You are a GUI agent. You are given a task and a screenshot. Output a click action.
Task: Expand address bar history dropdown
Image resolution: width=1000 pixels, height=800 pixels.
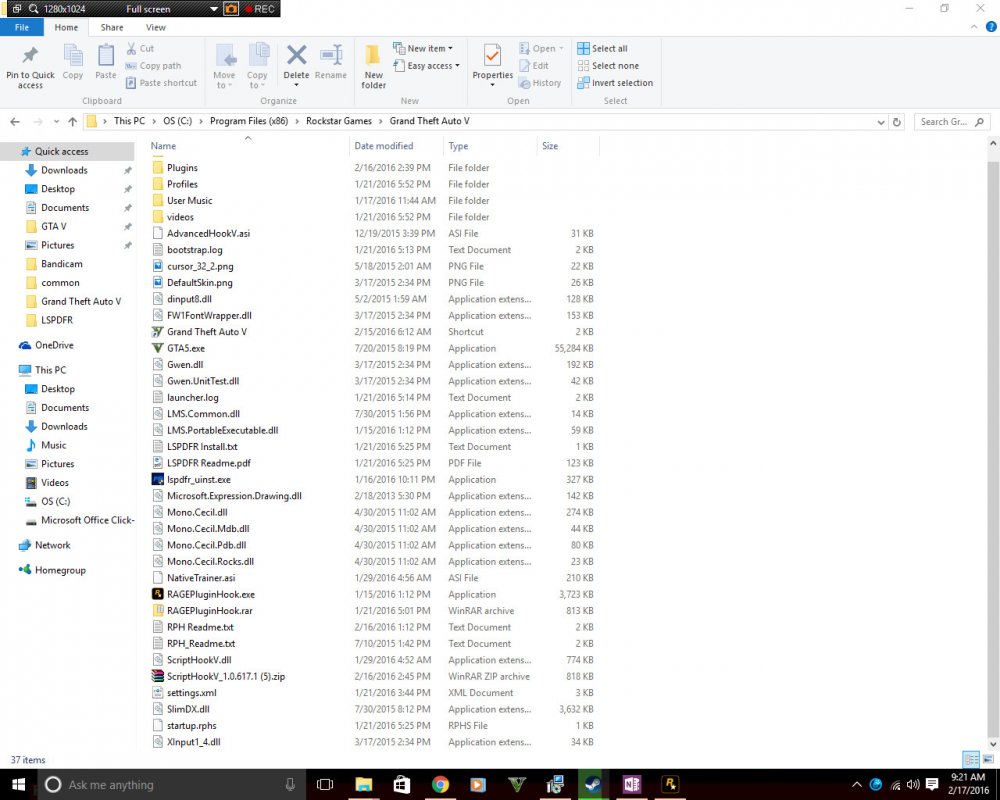pyautogui.click(x=881, y=122)
